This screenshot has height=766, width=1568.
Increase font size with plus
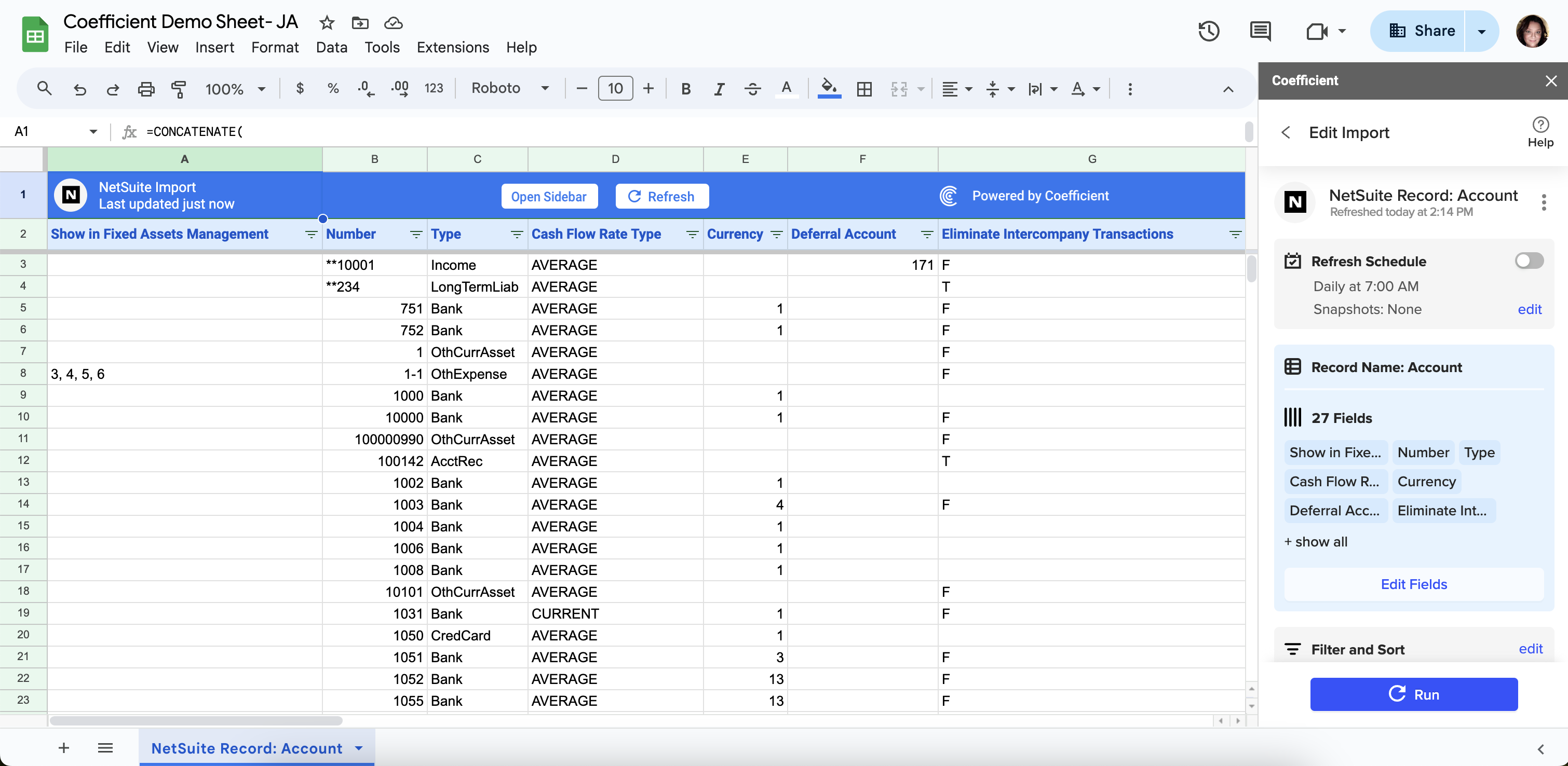tap(649, 89)
